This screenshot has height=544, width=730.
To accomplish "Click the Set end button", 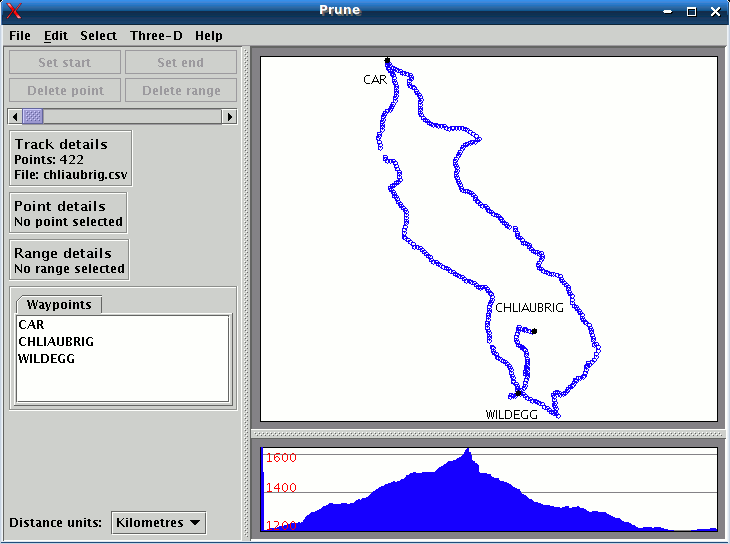I will 181,62.
